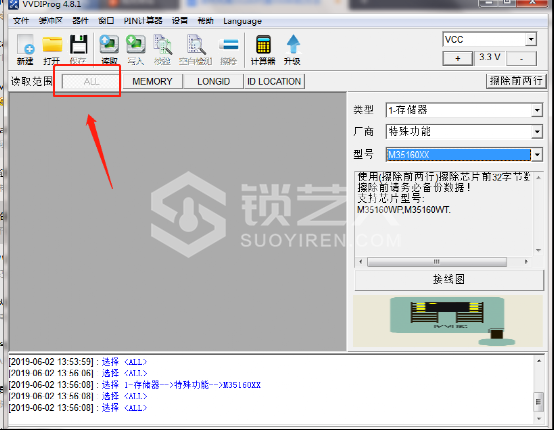Viewport: 554px width, 430px height.
Task: Open the 型号 M35160XX model dropdown
Action: pos(537,154)
